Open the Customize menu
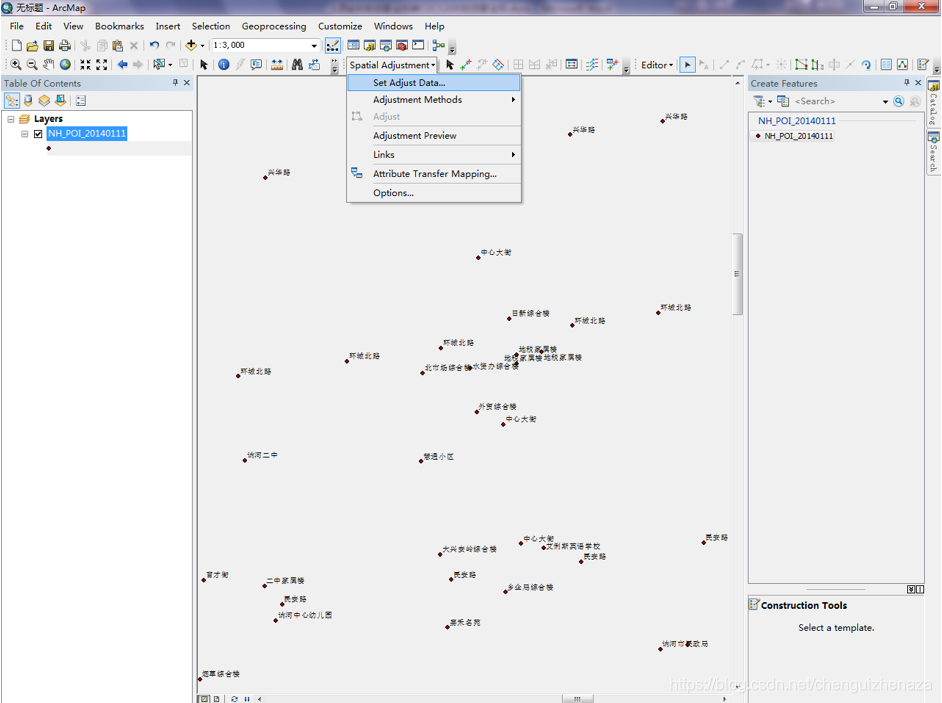Viewport: 942px width, 703px height. [340, 26]
